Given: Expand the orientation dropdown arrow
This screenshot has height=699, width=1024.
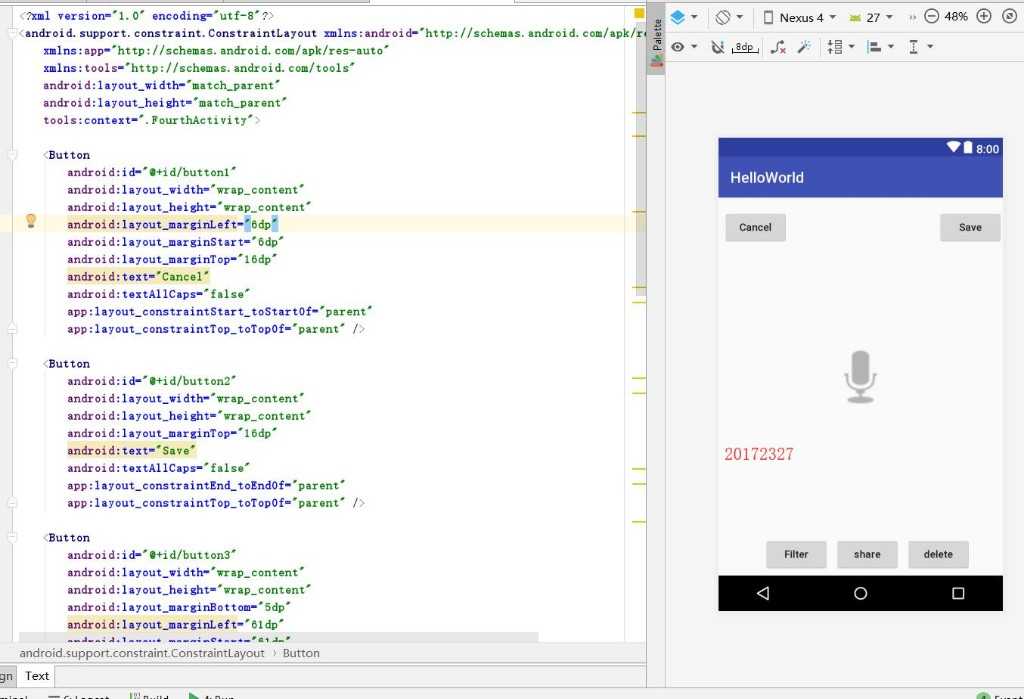Looking at the screenshot, I should point(740,18).
